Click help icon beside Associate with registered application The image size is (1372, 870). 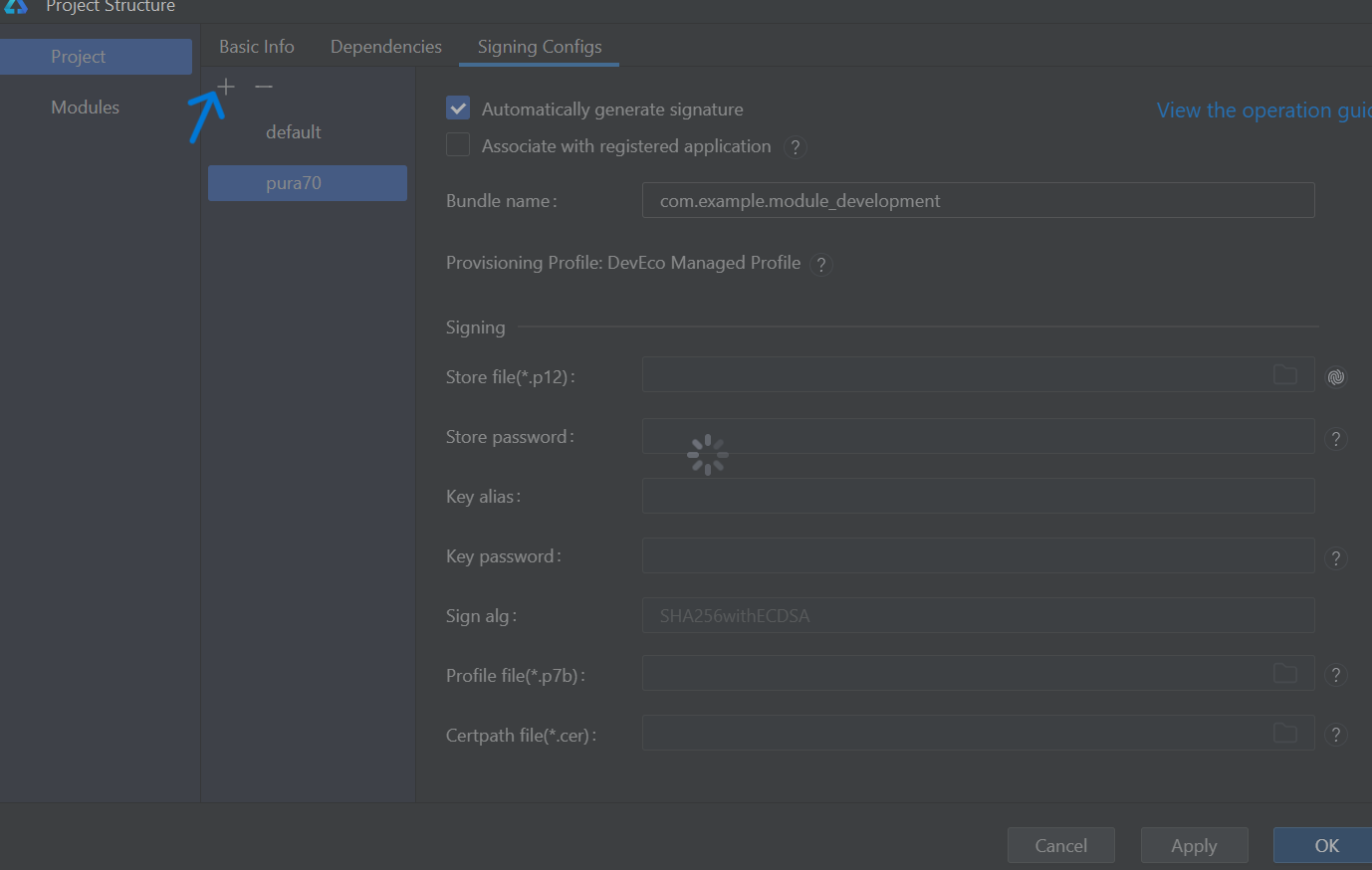795,148
